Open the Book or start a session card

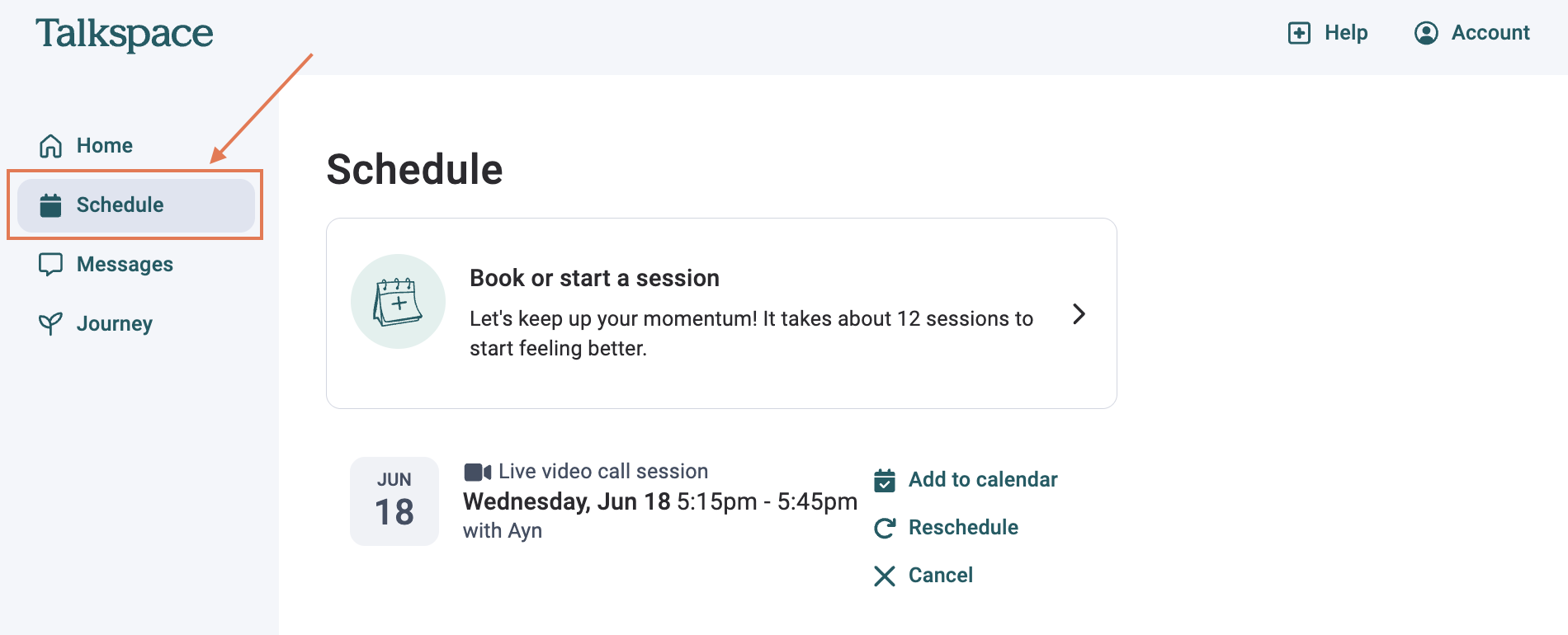[721, 313]
